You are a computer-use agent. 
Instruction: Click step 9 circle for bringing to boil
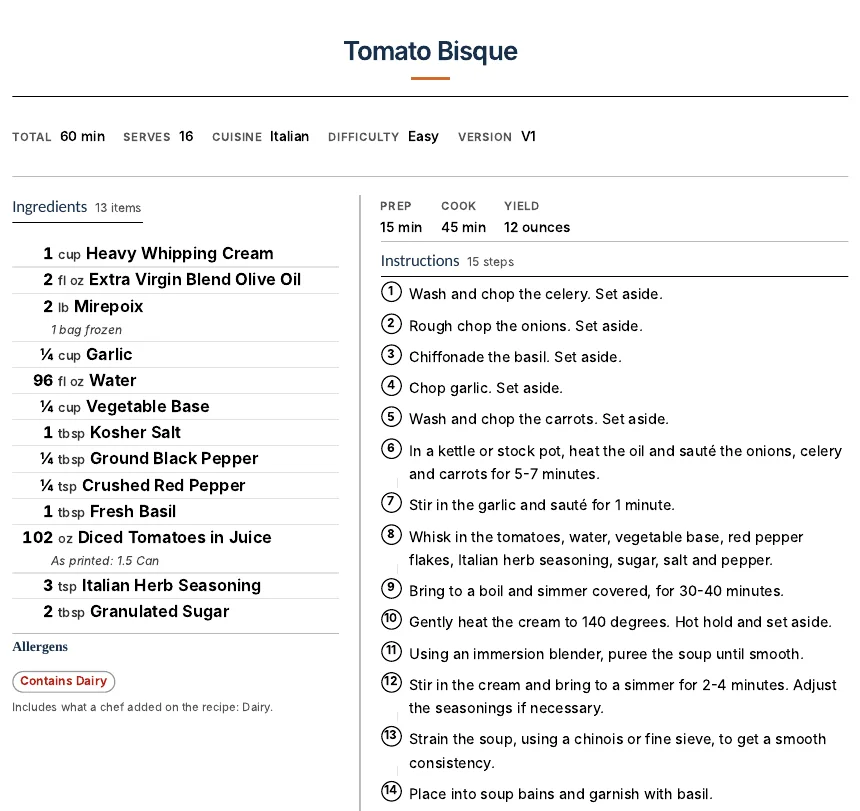coord(391,588)
